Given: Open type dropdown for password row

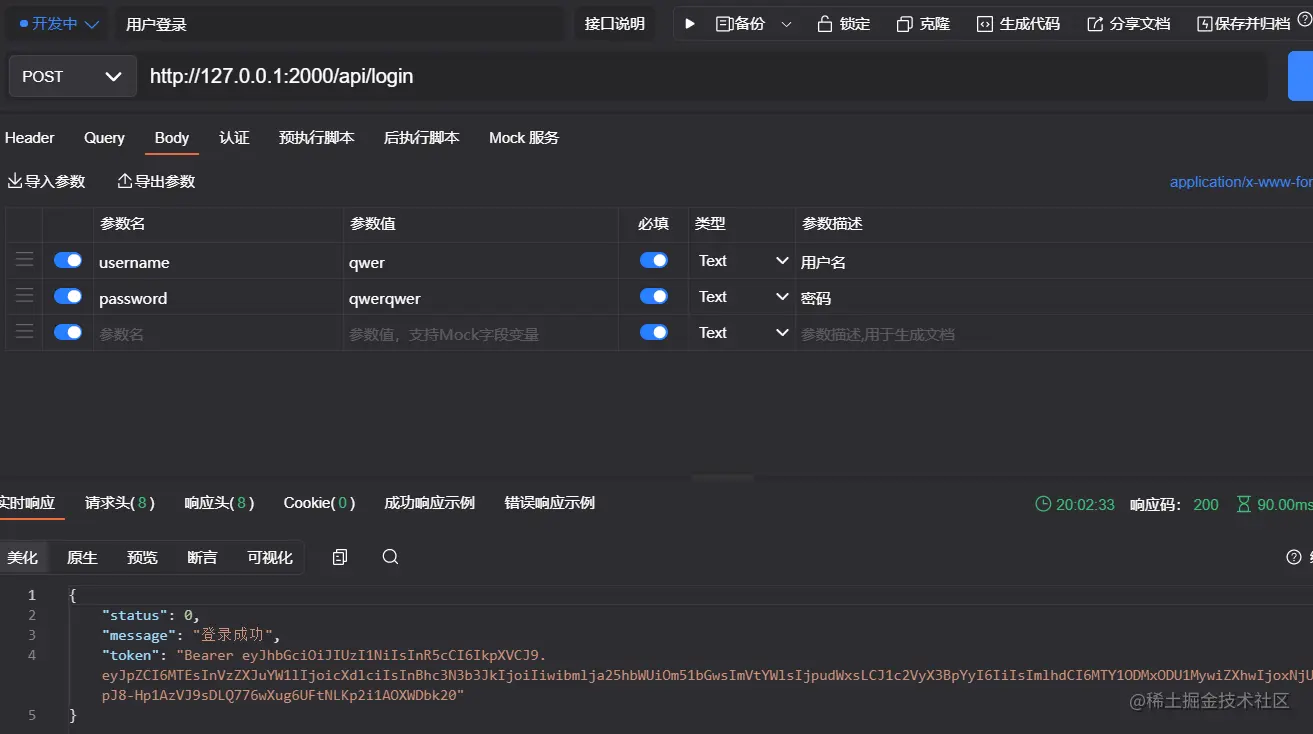Looking at the screenshot, I should (743, 297).
